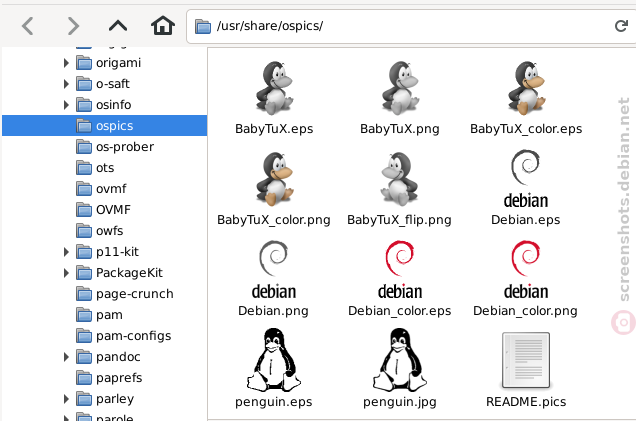Viewport: 636px width, 421px height.
Task: Select the BabyTuX_flip.png file
Action: click(x=400, y=189)
